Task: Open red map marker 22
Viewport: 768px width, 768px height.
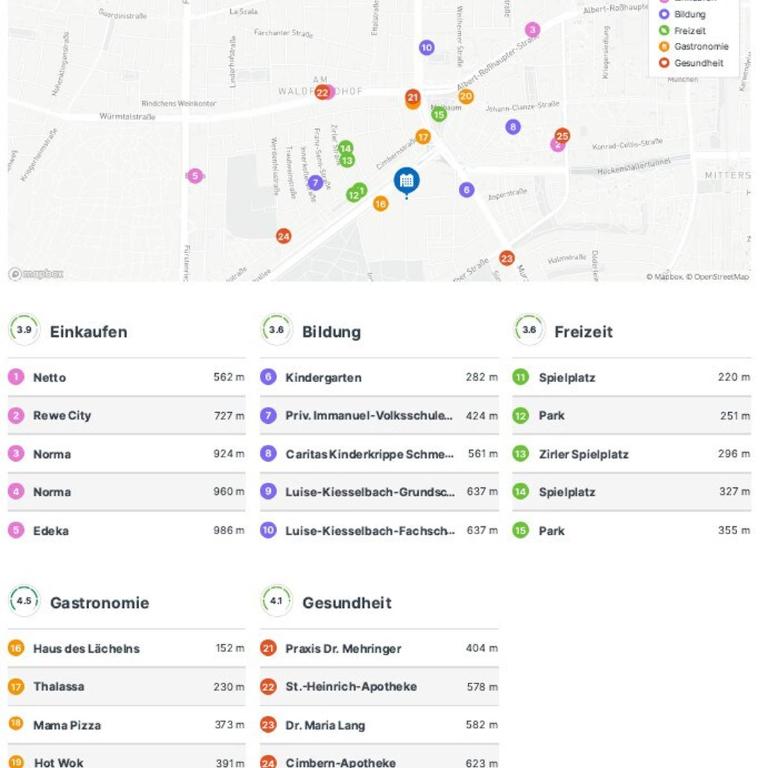Action: click(x=322, y=93)
